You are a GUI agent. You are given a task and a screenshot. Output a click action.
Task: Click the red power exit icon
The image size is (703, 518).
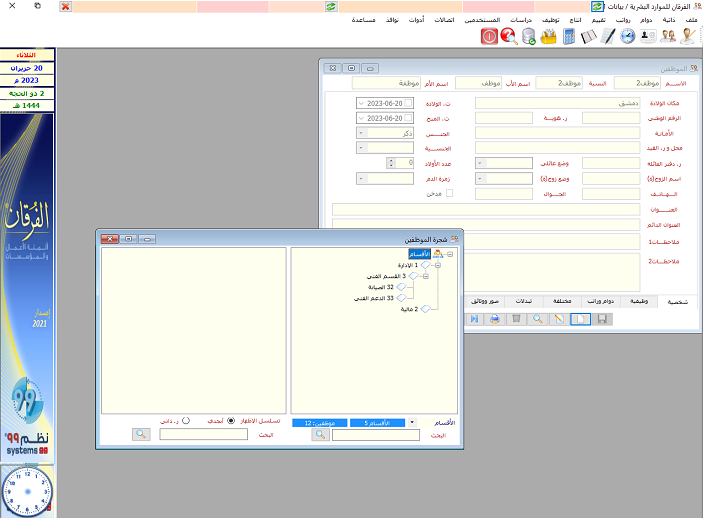[489, 36]
